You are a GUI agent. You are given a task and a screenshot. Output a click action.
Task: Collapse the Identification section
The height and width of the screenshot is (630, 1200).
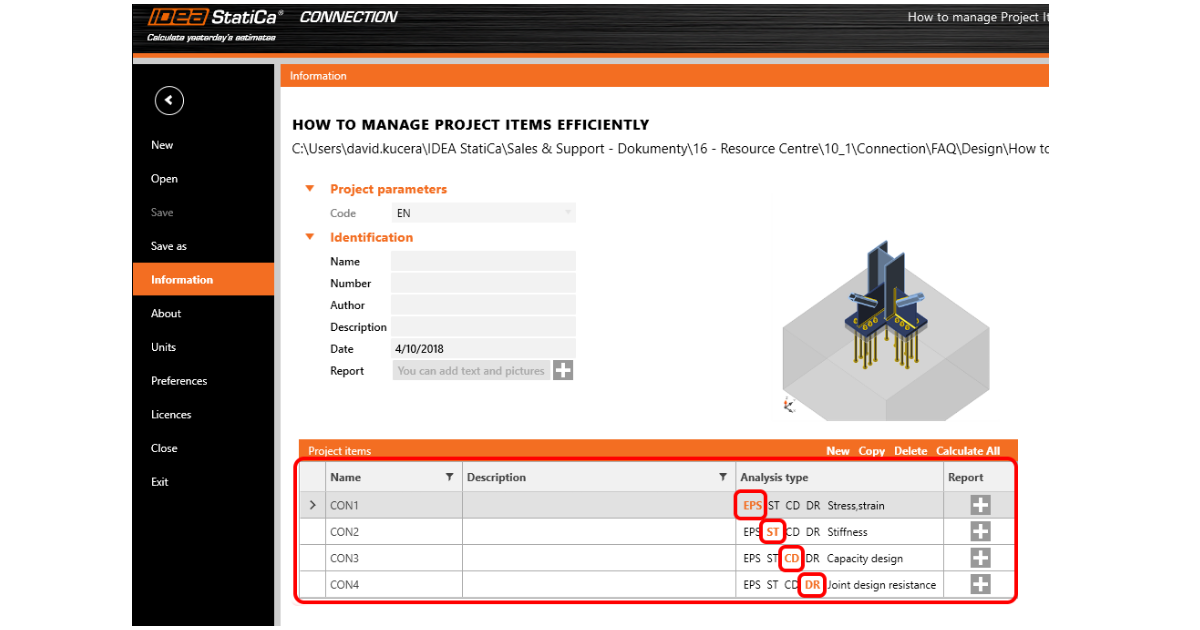(x=310, y=237)
